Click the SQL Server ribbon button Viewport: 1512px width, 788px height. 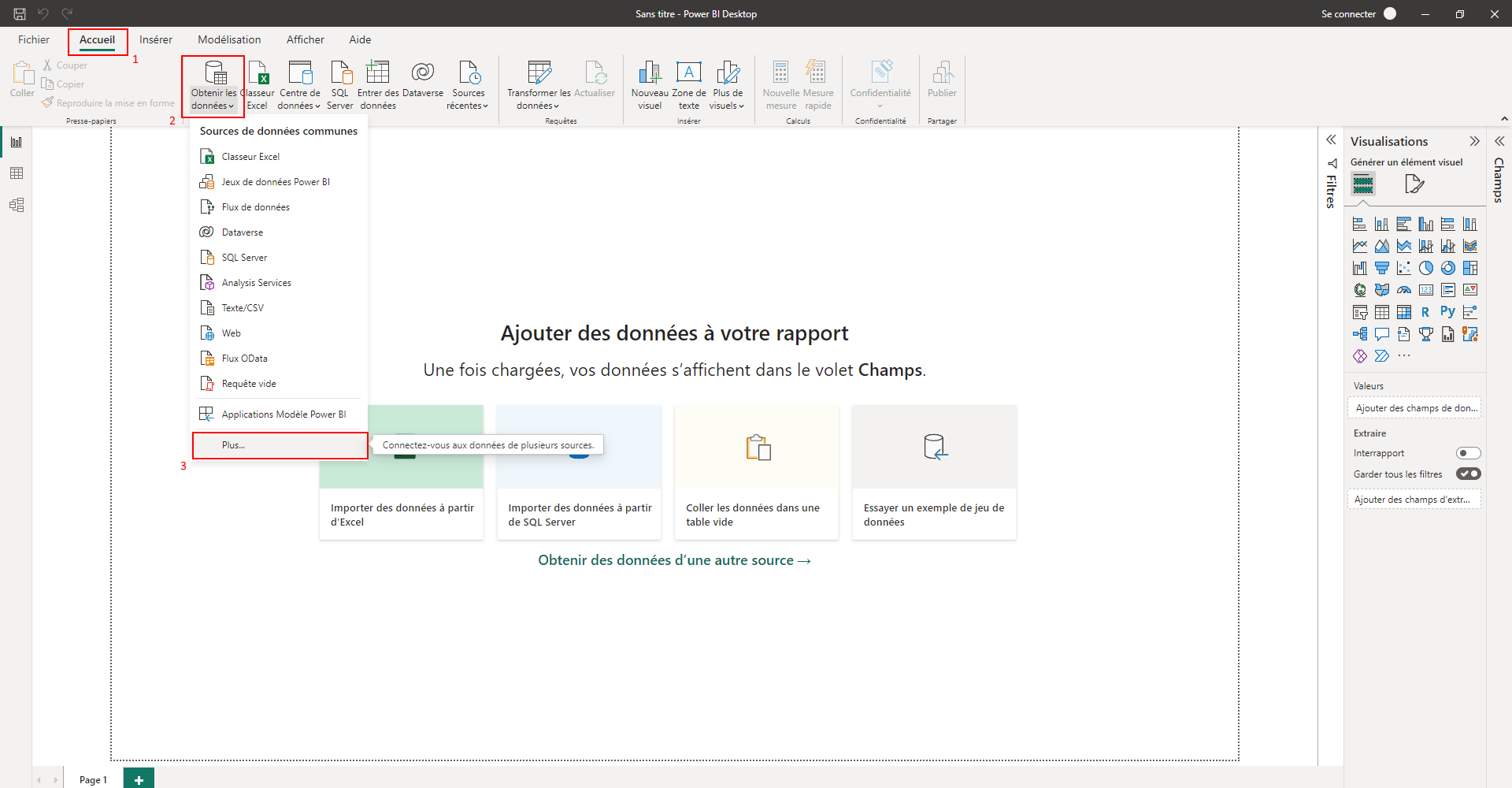click(x=339, y=85)
